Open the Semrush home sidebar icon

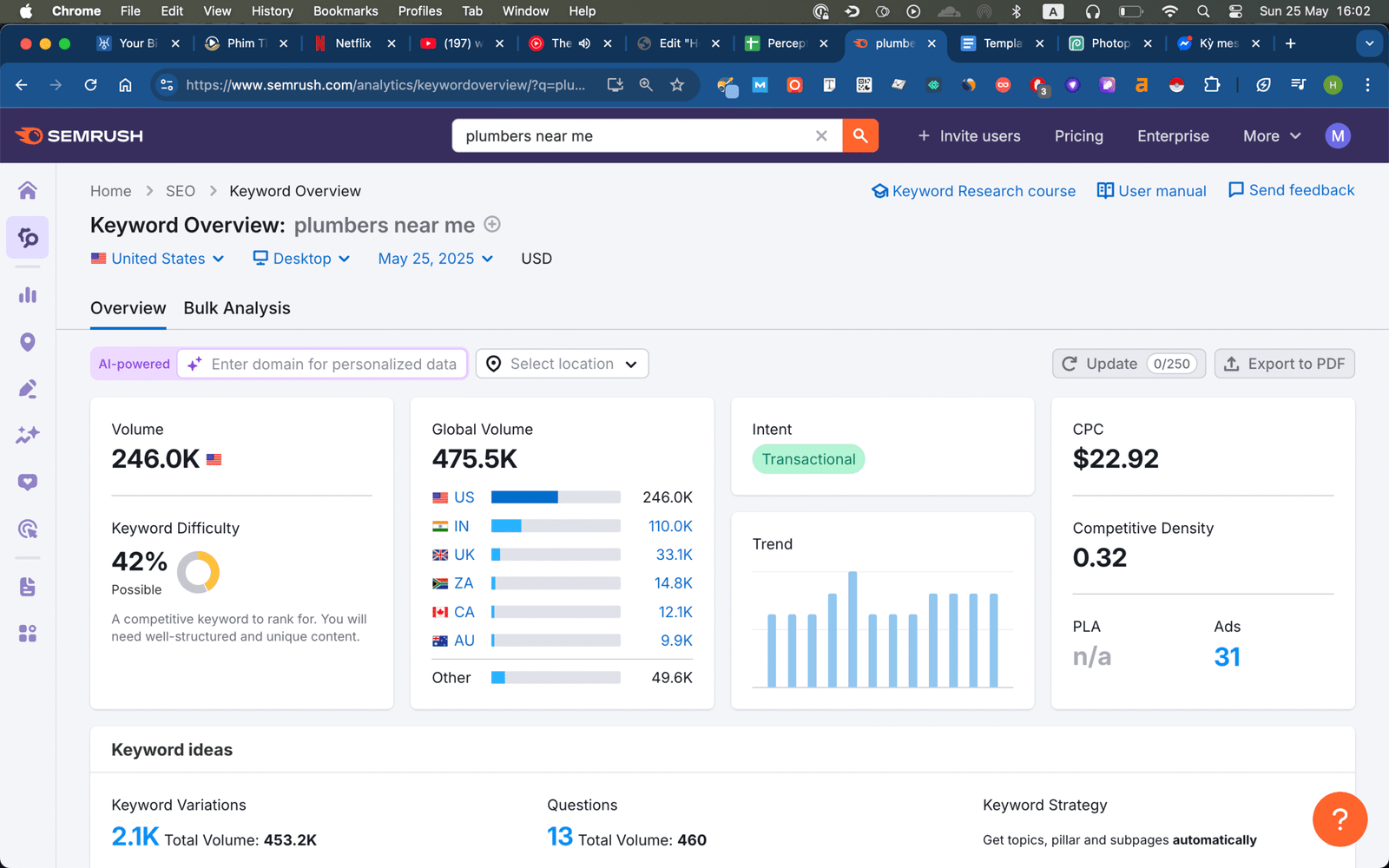[x=28, y=190]
